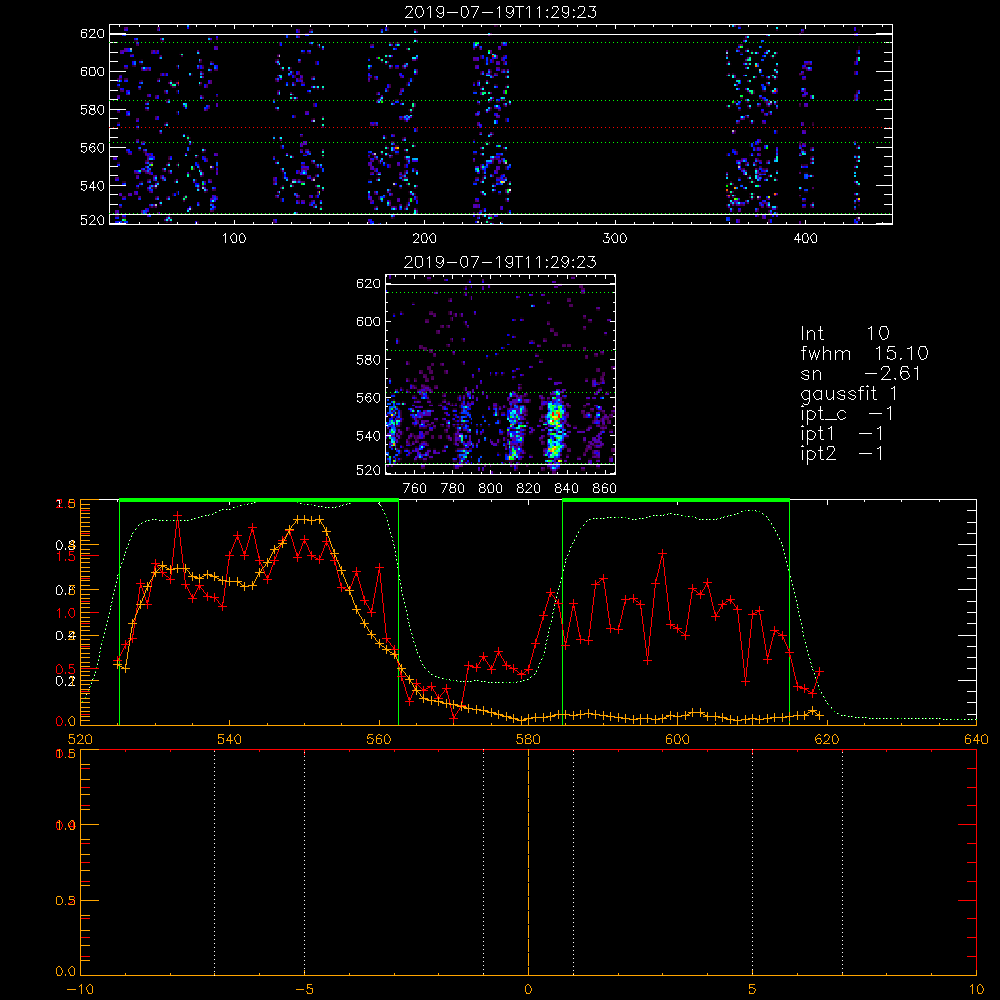Click x-axis label -10 on bottom plot
The image size is (1000, 1000).
[x=80, y=990]
